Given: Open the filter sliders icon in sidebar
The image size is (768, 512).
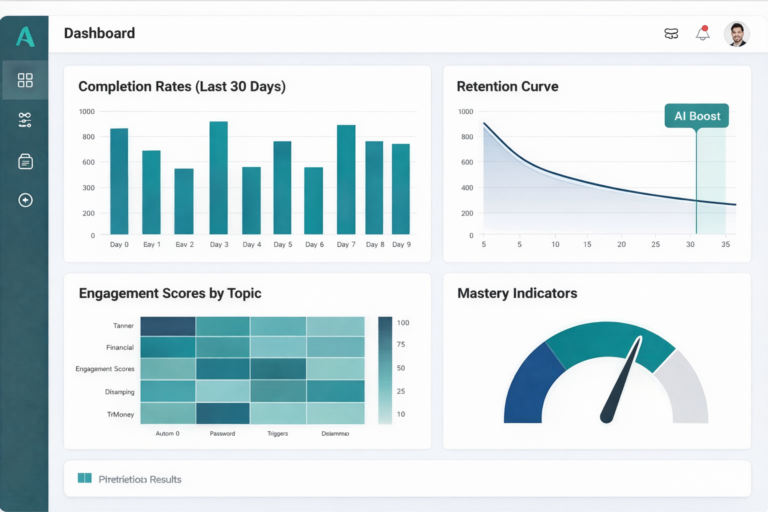Looking at the screenshot, I should [25, 120].
